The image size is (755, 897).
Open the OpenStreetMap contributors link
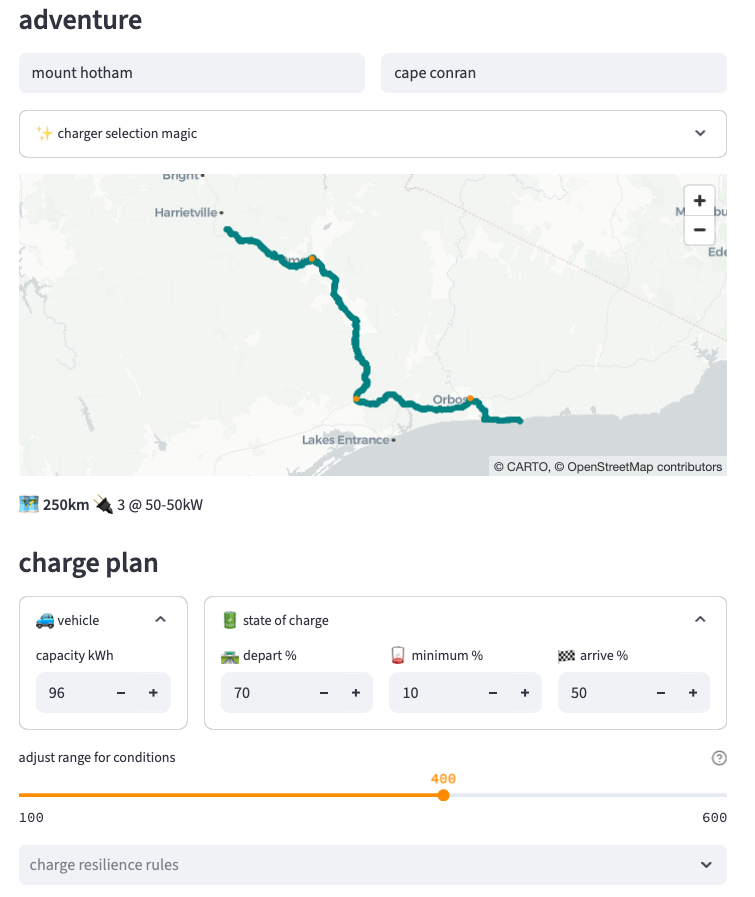click(x=644, y=467)
